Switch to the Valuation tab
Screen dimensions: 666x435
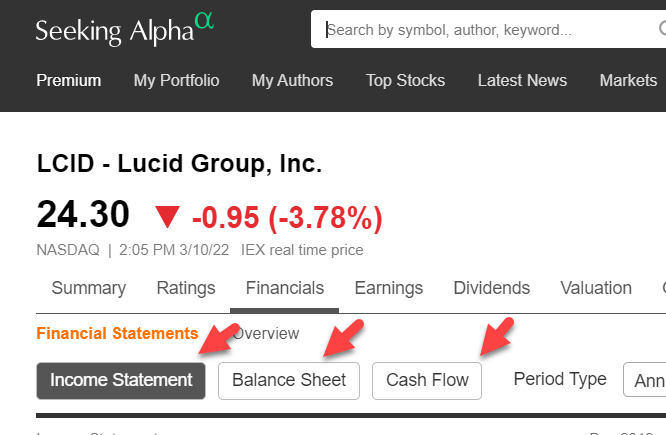[596, 288]
